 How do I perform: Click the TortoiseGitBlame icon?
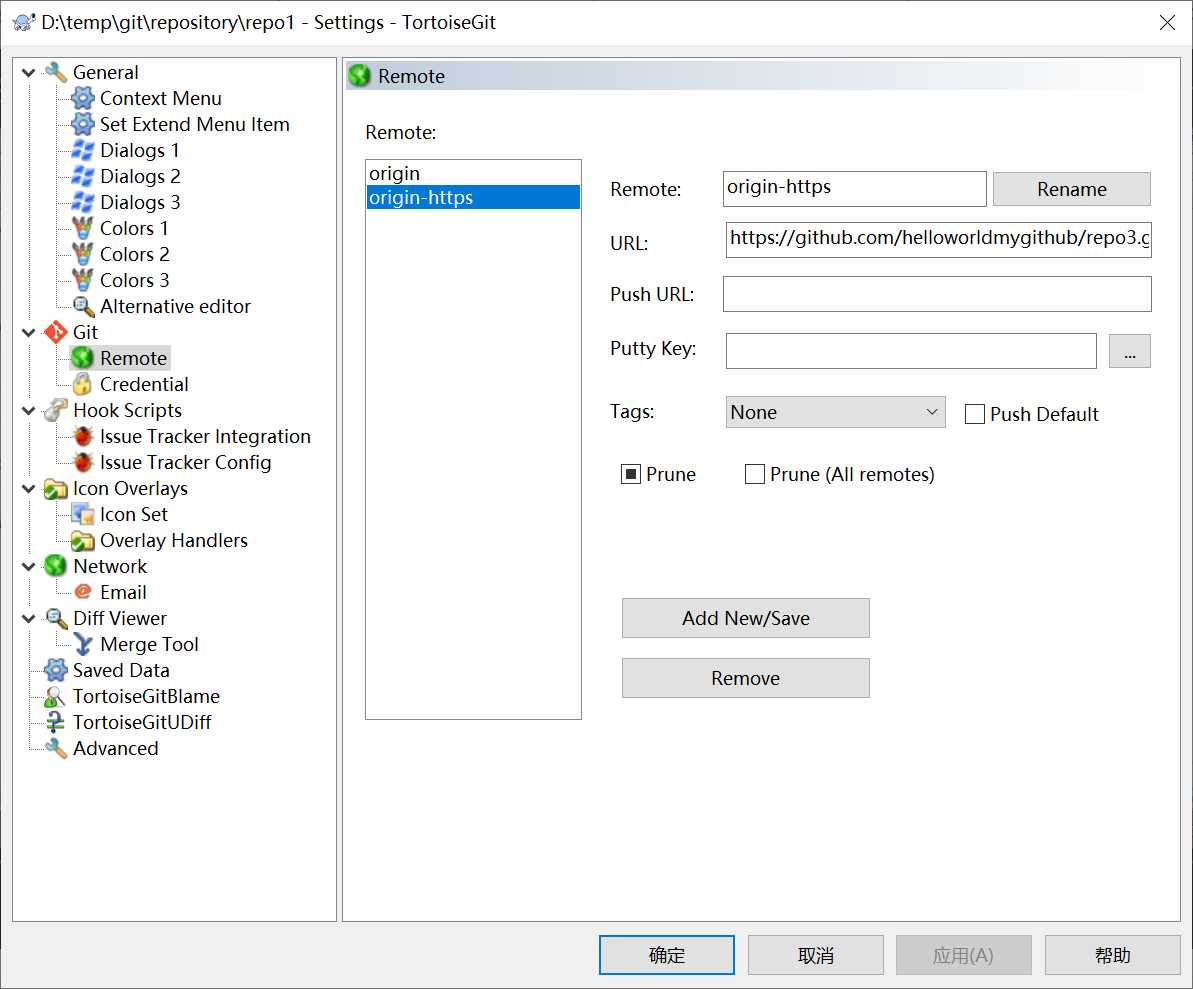56,696
